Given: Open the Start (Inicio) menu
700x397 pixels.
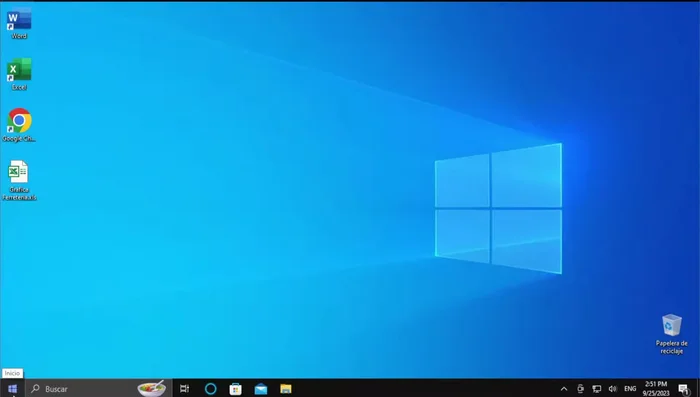Looking at the screenshot, I should tap(12, 389).
